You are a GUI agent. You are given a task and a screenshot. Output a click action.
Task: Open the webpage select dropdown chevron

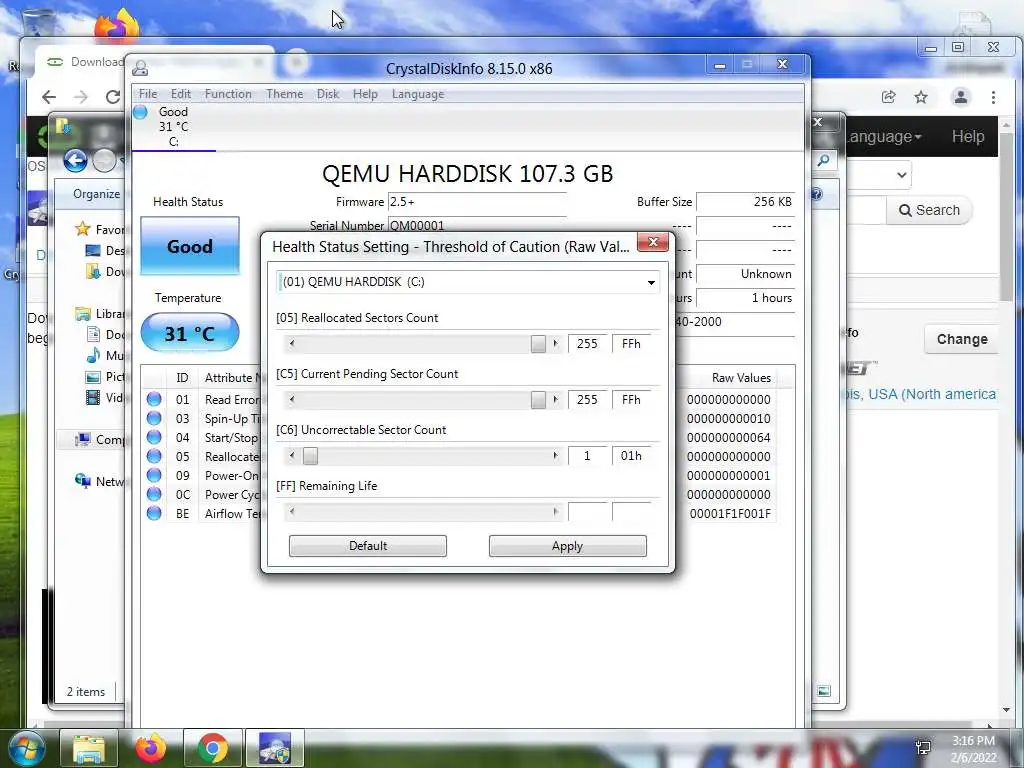(902, 175)
